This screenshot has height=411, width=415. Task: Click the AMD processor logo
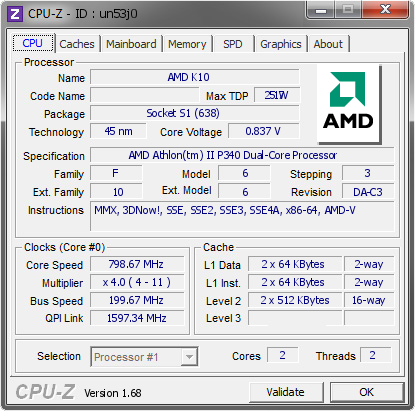349,104
